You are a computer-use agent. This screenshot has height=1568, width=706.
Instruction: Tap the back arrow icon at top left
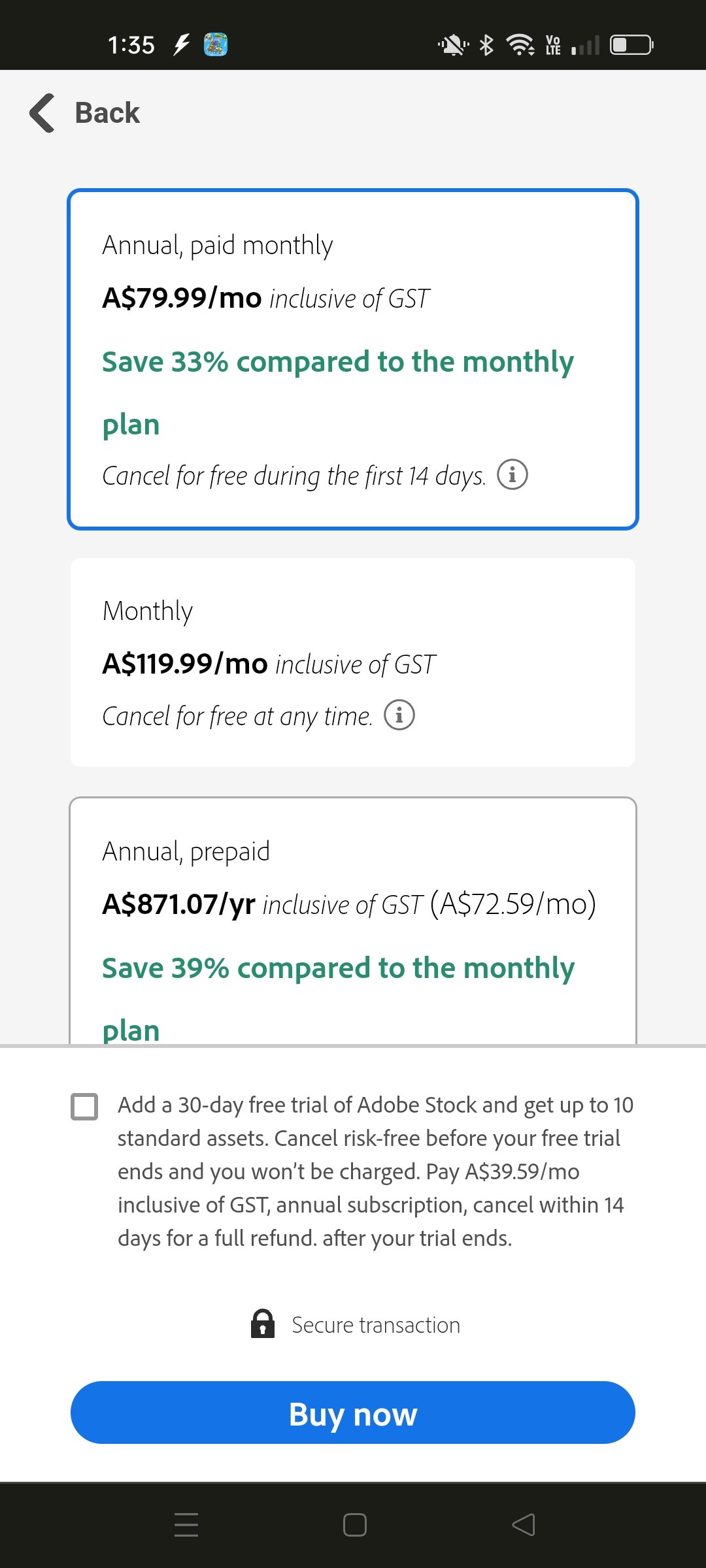(x=41, y=113)
